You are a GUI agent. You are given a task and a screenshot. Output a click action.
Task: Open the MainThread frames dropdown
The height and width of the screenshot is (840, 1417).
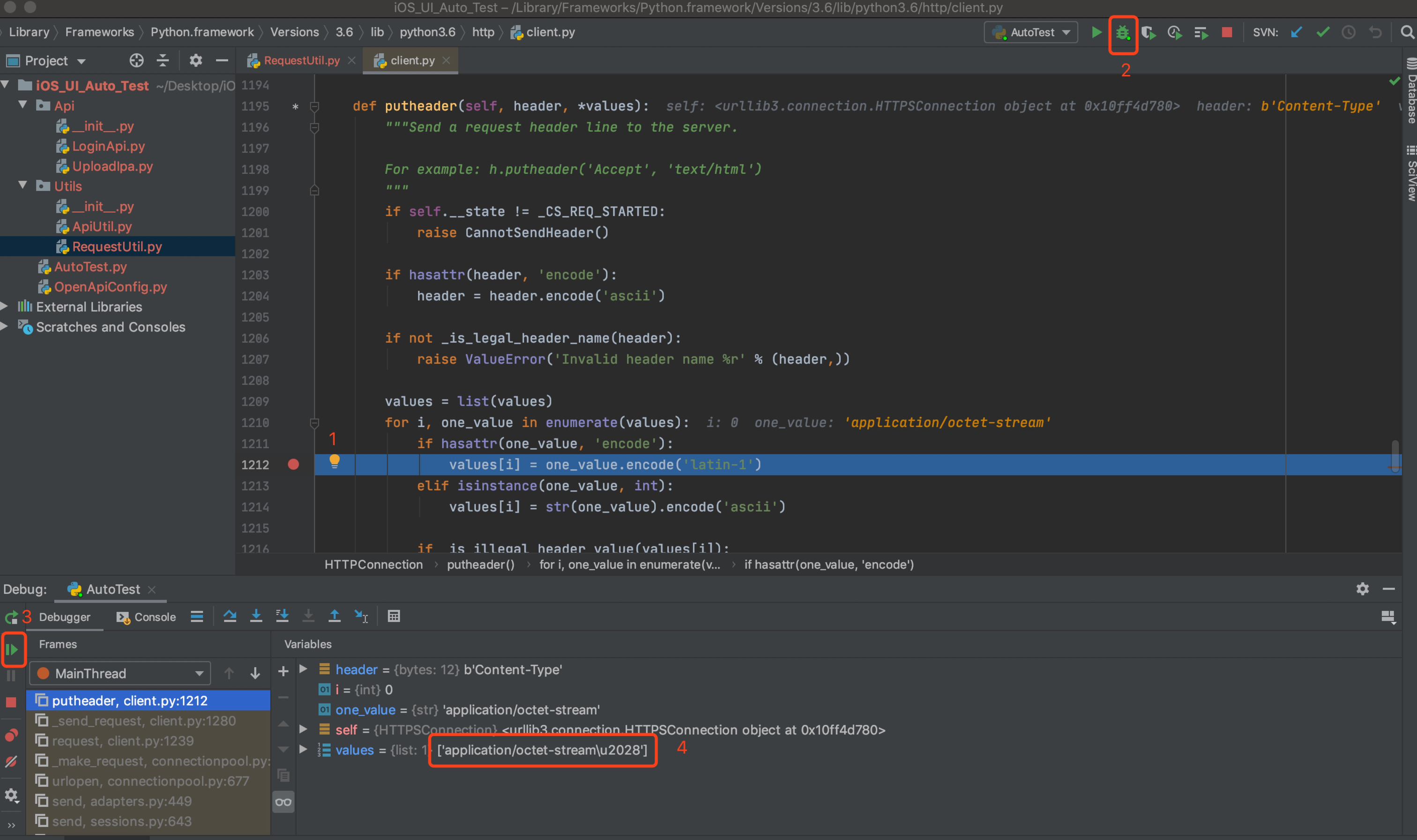click(120, 674)
